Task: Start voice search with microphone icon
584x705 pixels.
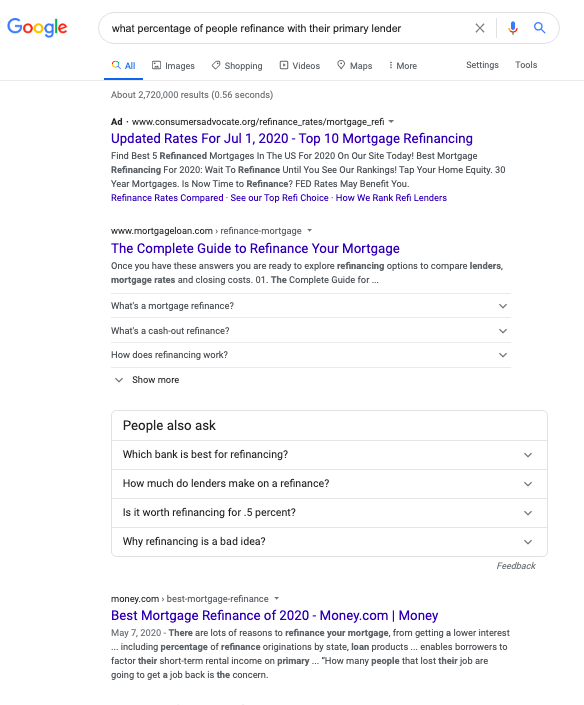Action: coord(513,28)
